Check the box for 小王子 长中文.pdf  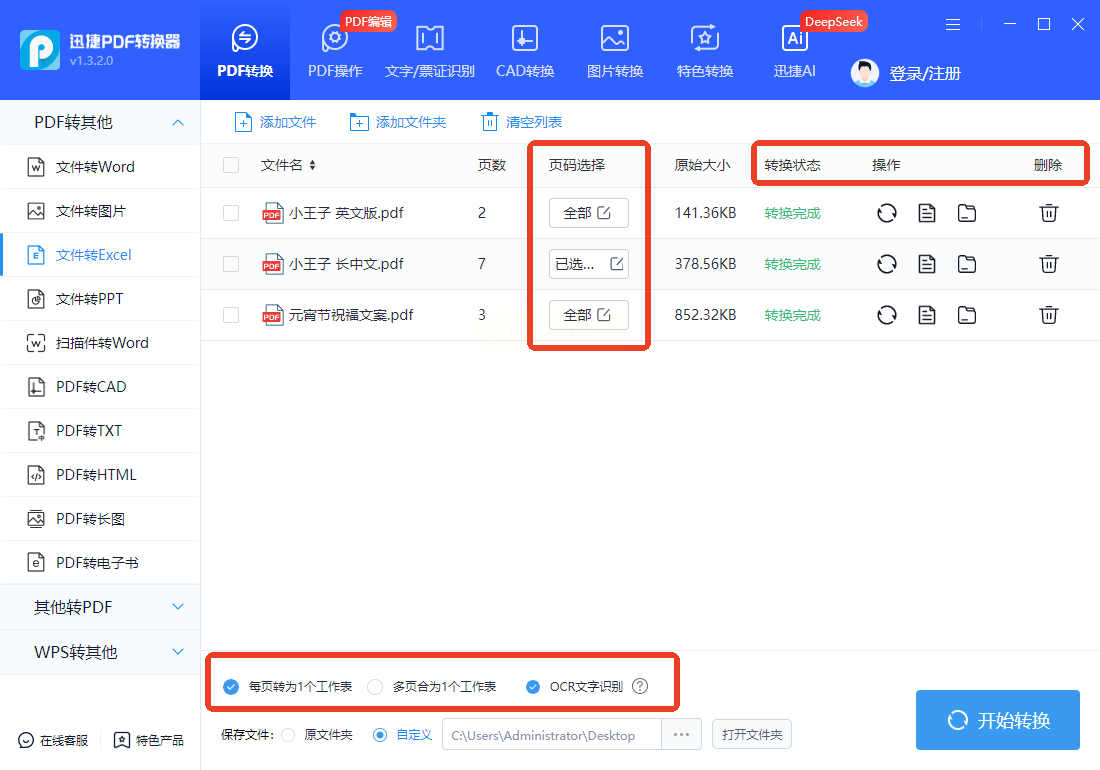tap(231, 264)
